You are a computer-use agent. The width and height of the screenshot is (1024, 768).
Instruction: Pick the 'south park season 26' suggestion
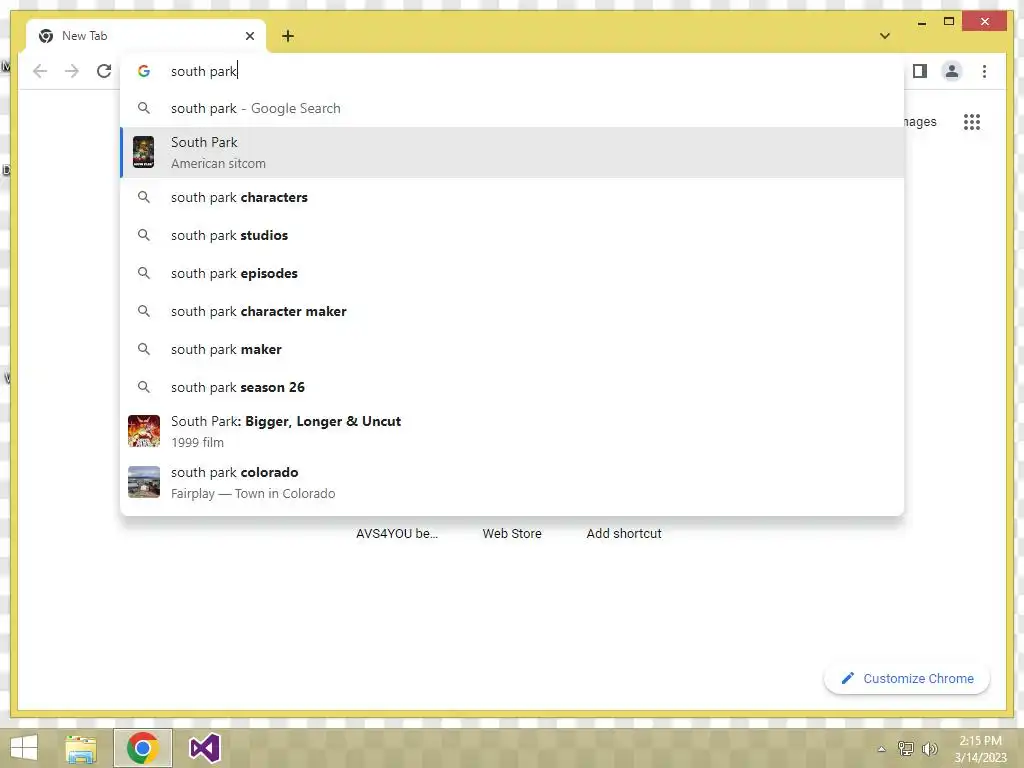click(512, 387)
